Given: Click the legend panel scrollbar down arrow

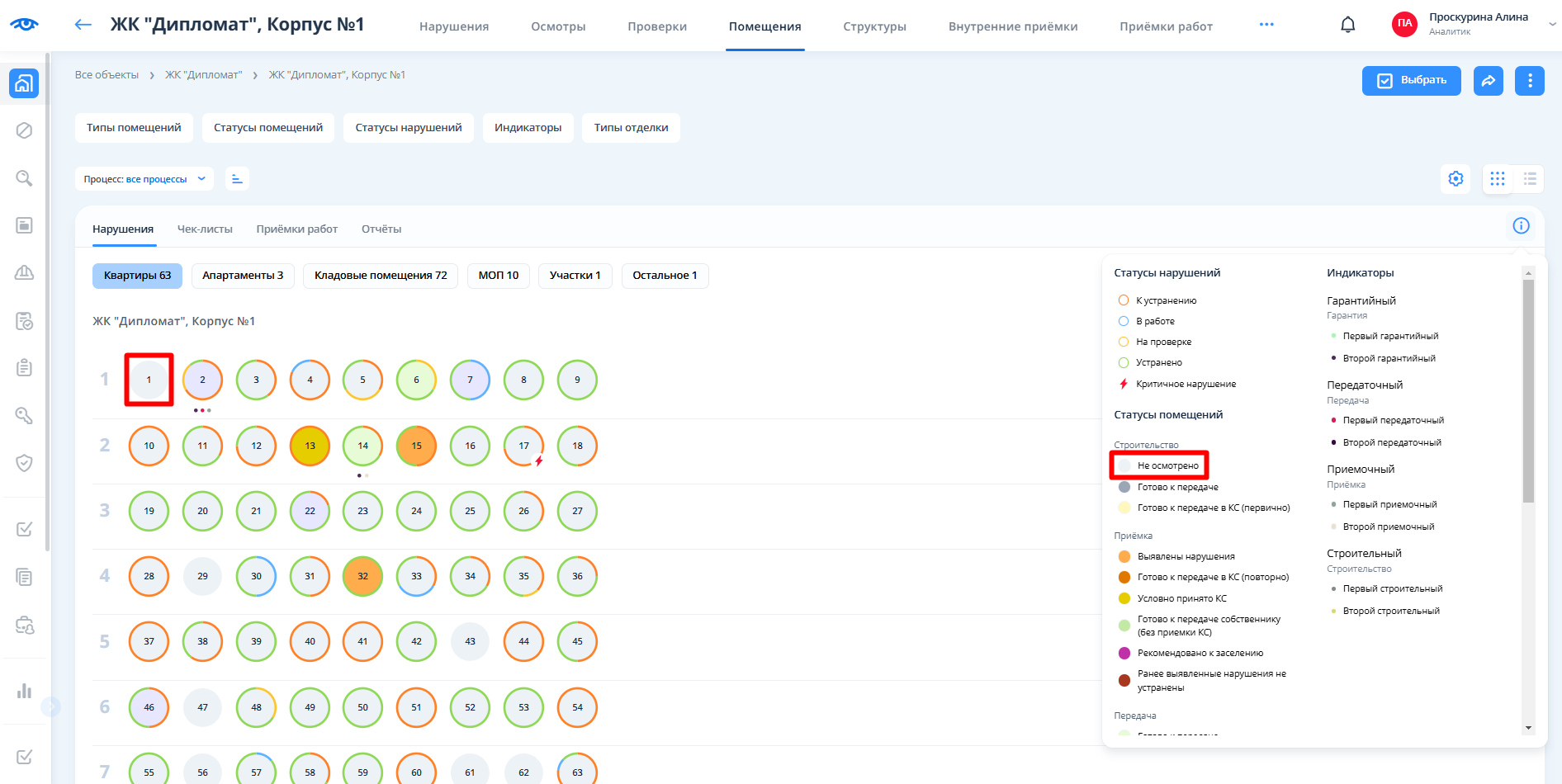Looking at the screenshot, I should [x=1528, y=728].
